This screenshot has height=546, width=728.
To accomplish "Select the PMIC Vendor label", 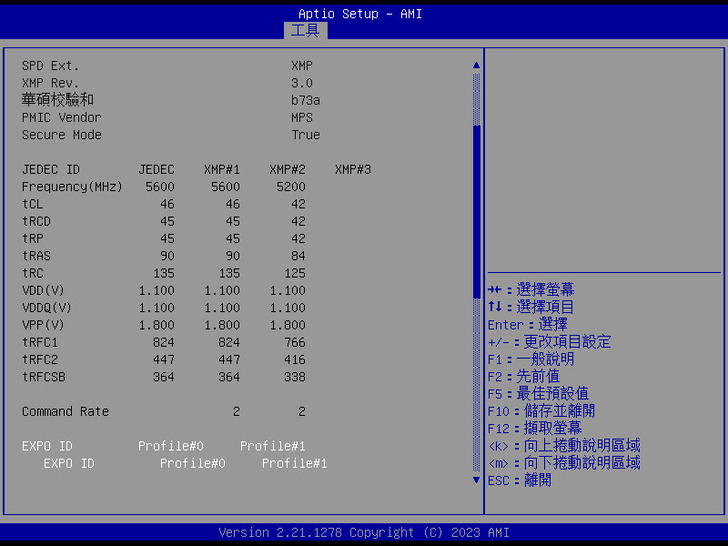I will 61,117.
